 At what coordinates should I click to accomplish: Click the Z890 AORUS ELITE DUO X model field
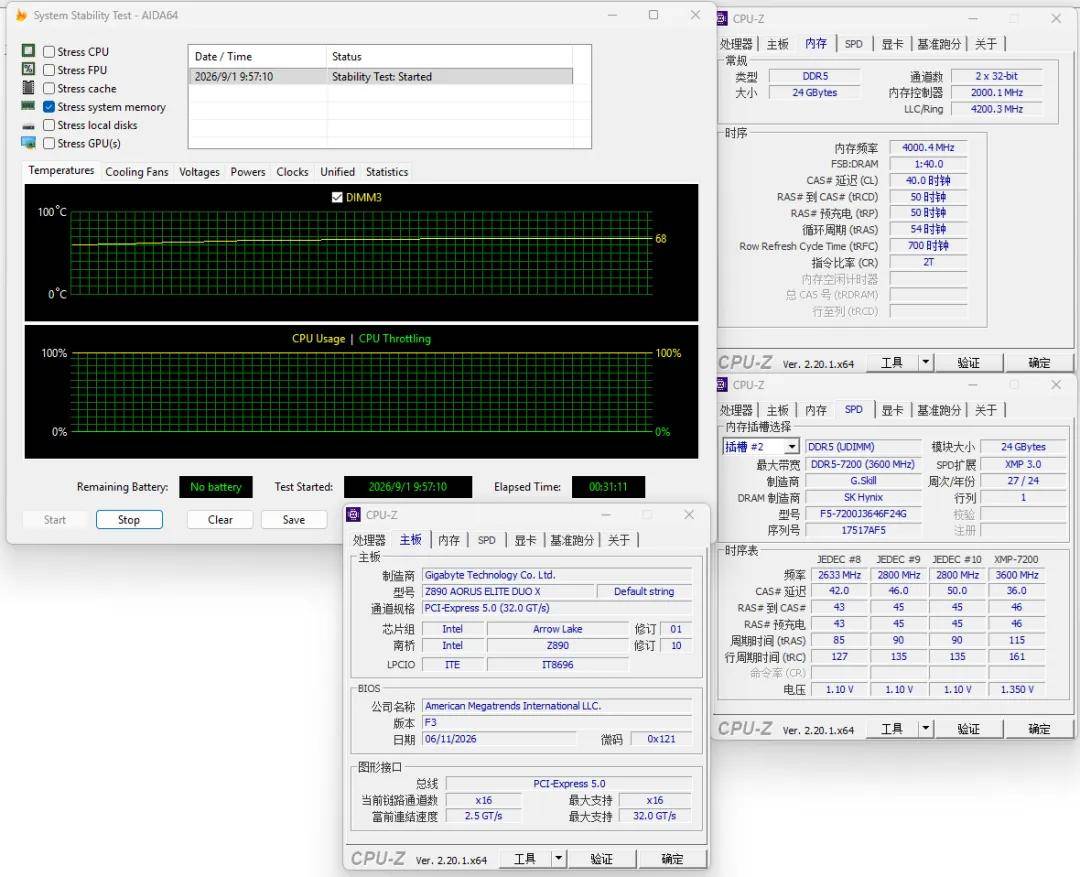point(508,591)
